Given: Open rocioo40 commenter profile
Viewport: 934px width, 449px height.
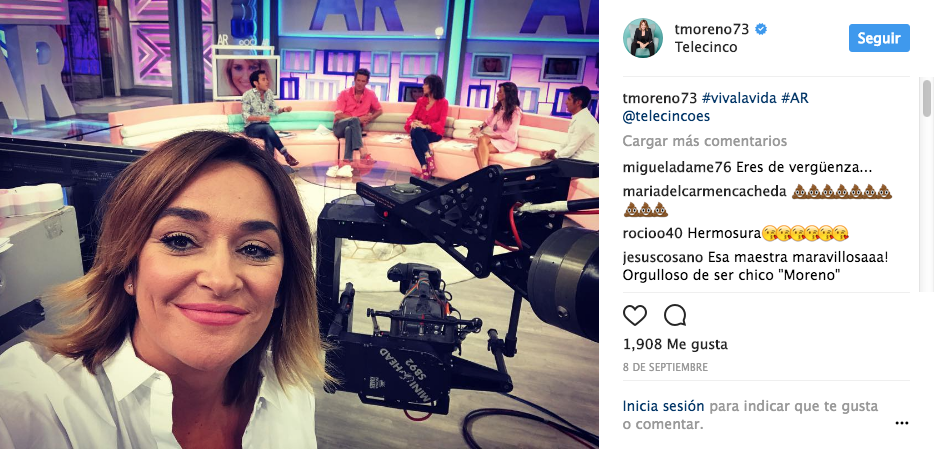Looking at the screenshot, I should [x=652, y=233].
